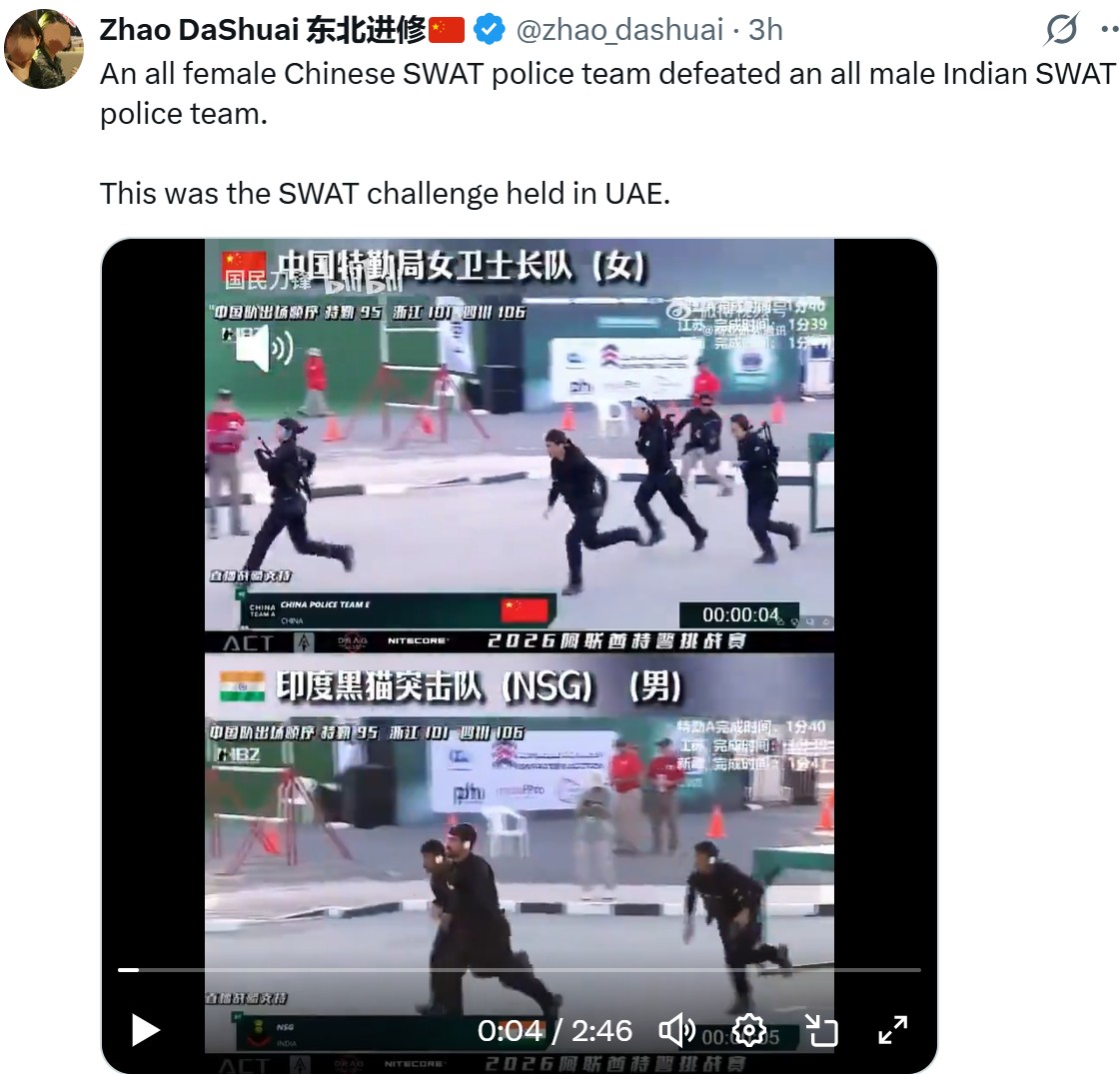Mute the video with the speaker icon

pos(676,1030)
